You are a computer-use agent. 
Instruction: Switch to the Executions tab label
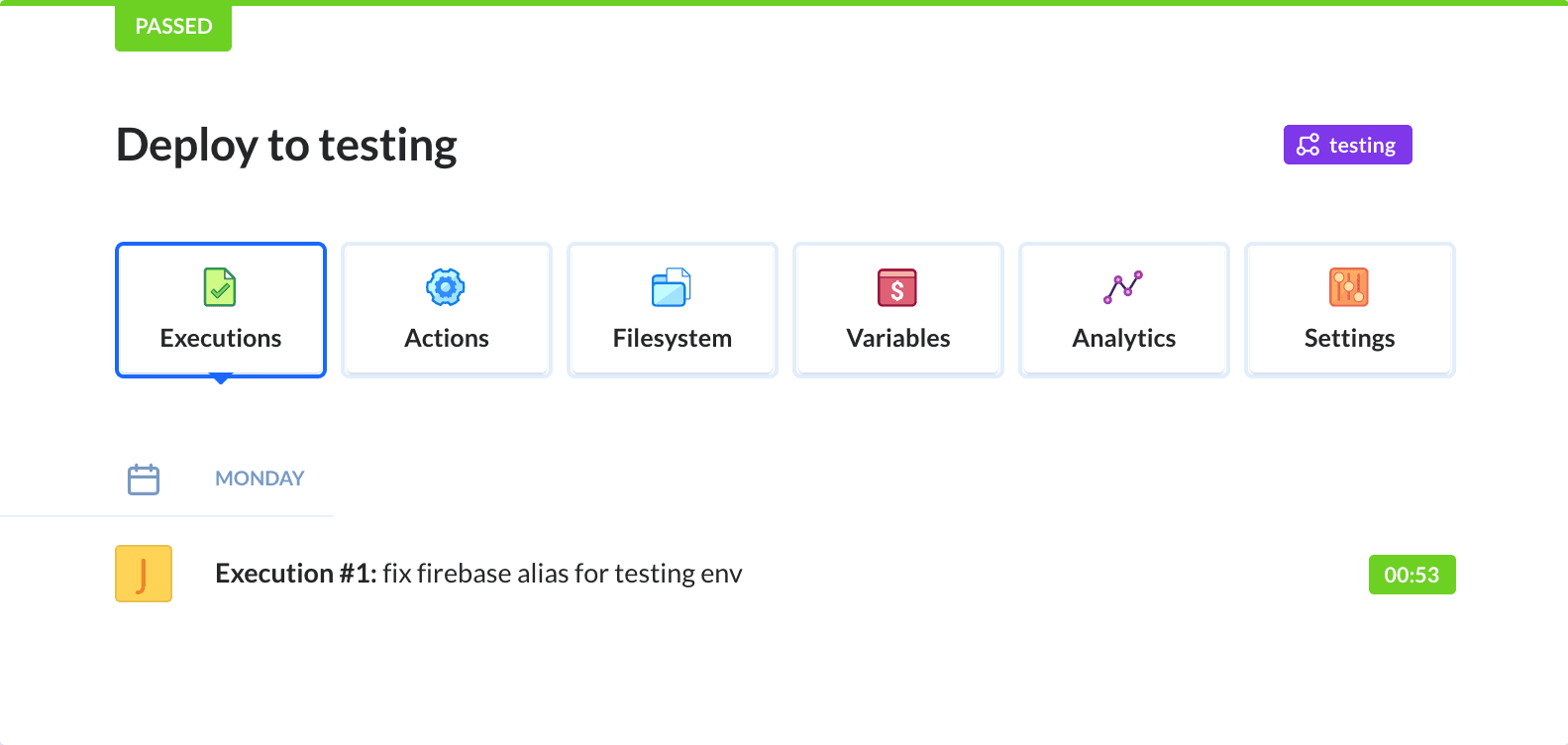coord(221,339)
